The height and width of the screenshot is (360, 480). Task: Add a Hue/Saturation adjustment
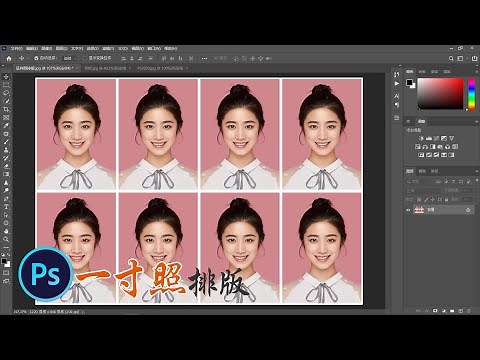point(417,146)
